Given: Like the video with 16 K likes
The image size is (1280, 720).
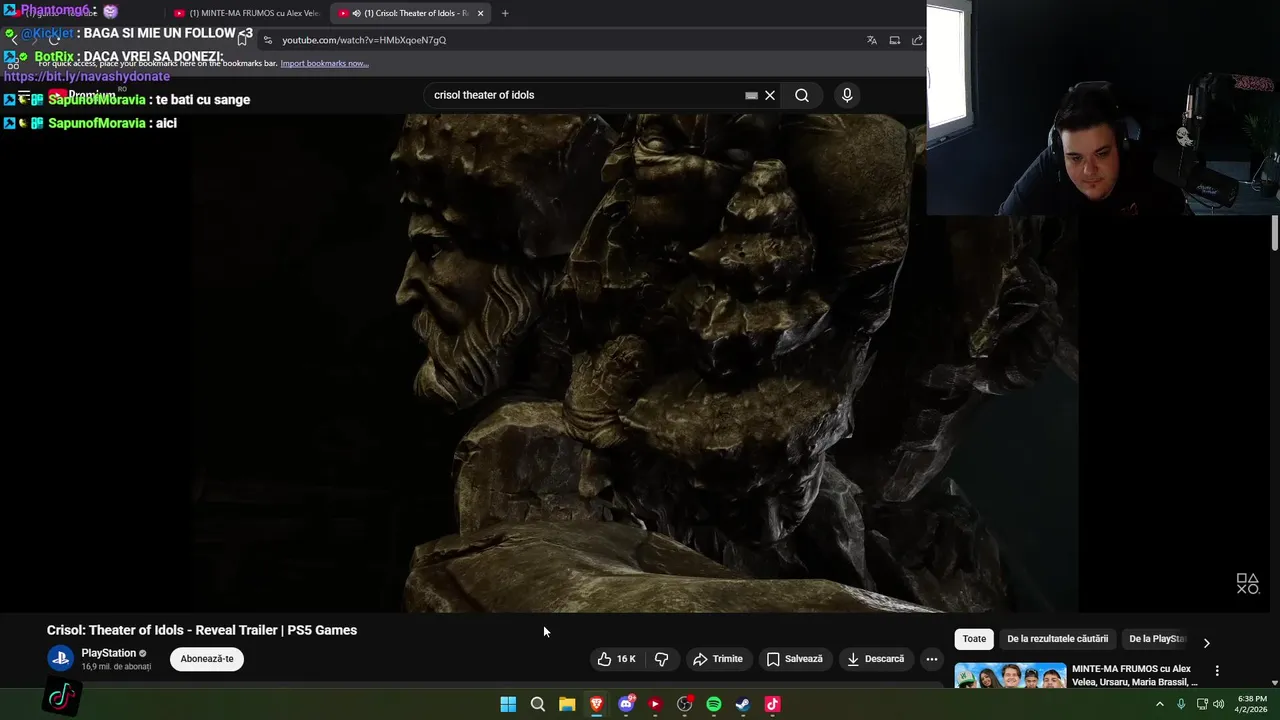Looking at the screenshot, I should click(x=616, y=659).
